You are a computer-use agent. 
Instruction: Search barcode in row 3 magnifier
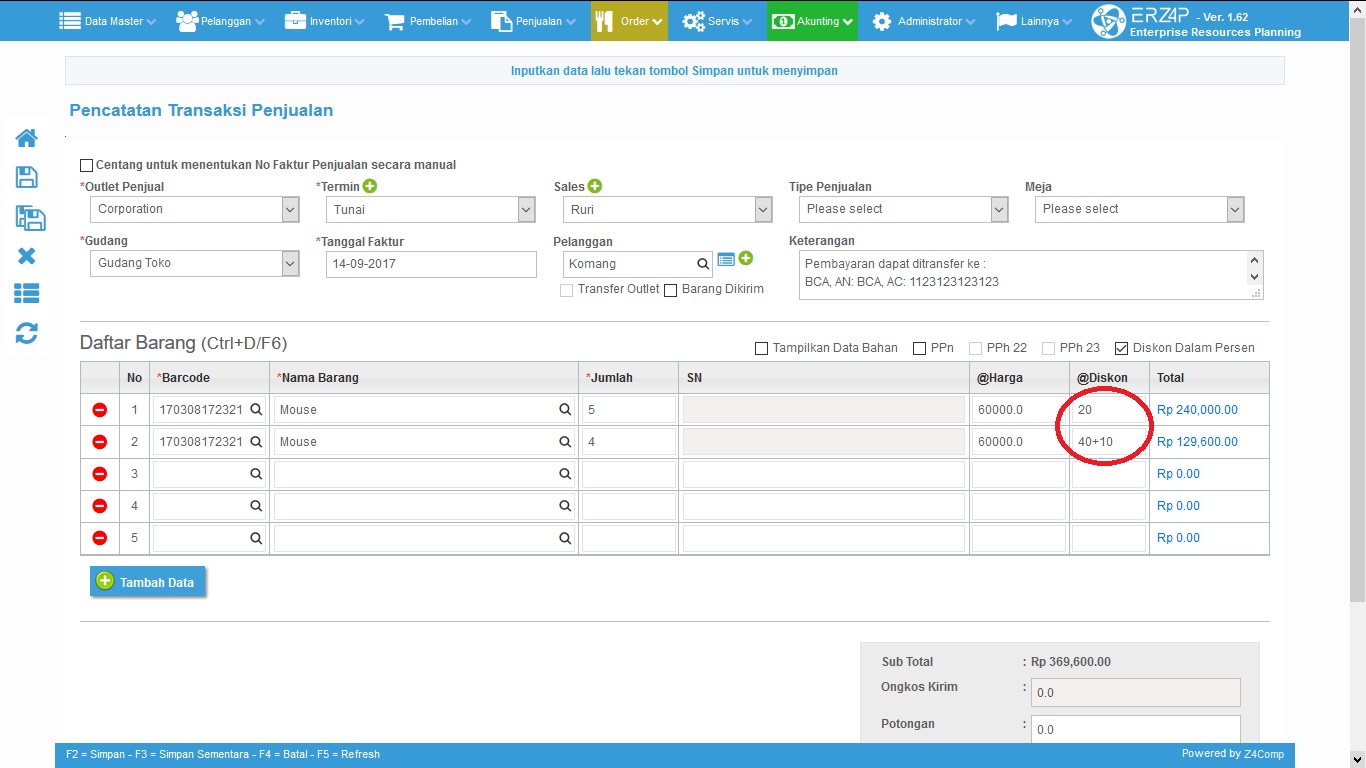(x=256, y=474)
